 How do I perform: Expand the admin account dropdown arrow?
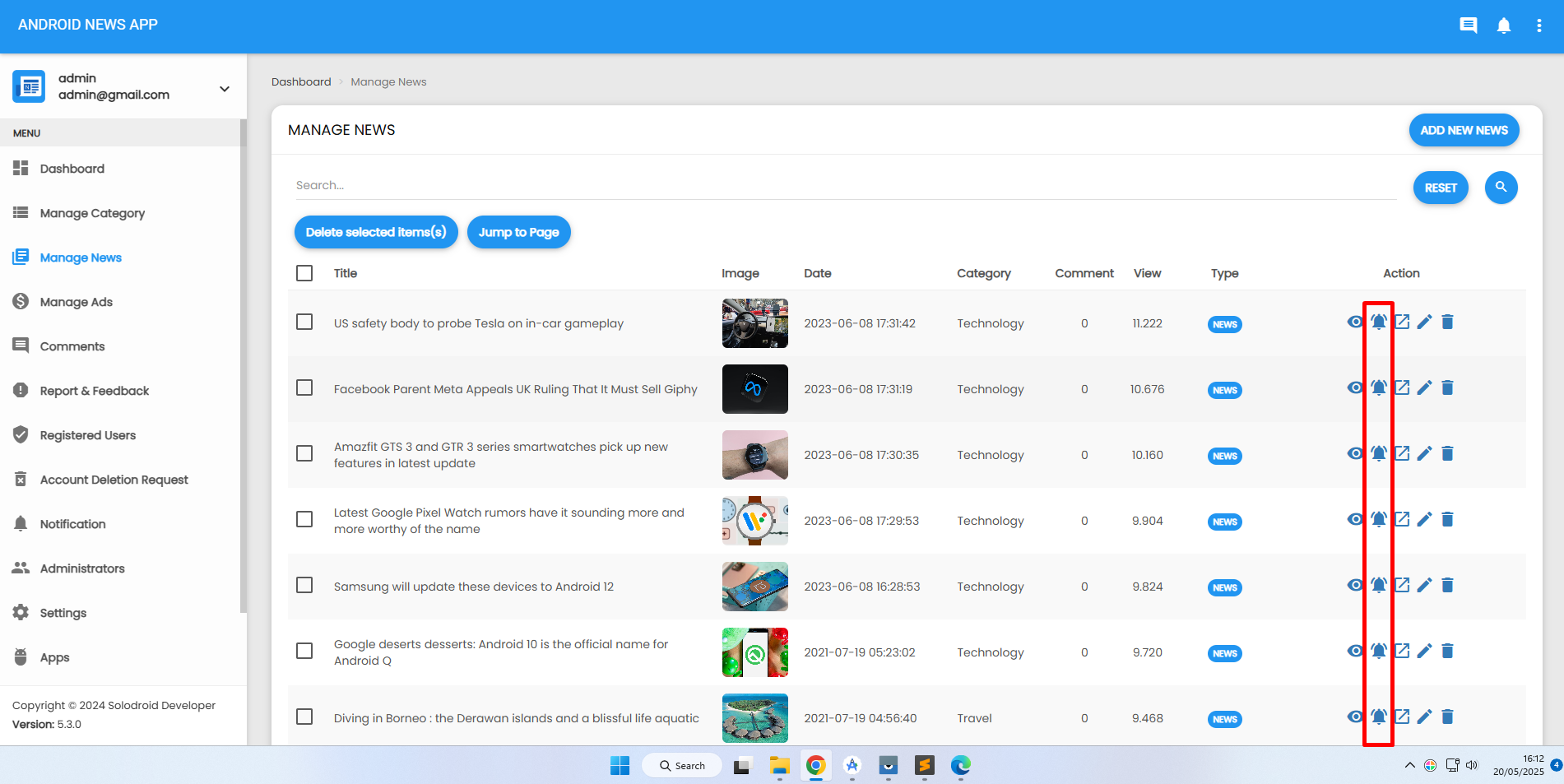point(224,89)
